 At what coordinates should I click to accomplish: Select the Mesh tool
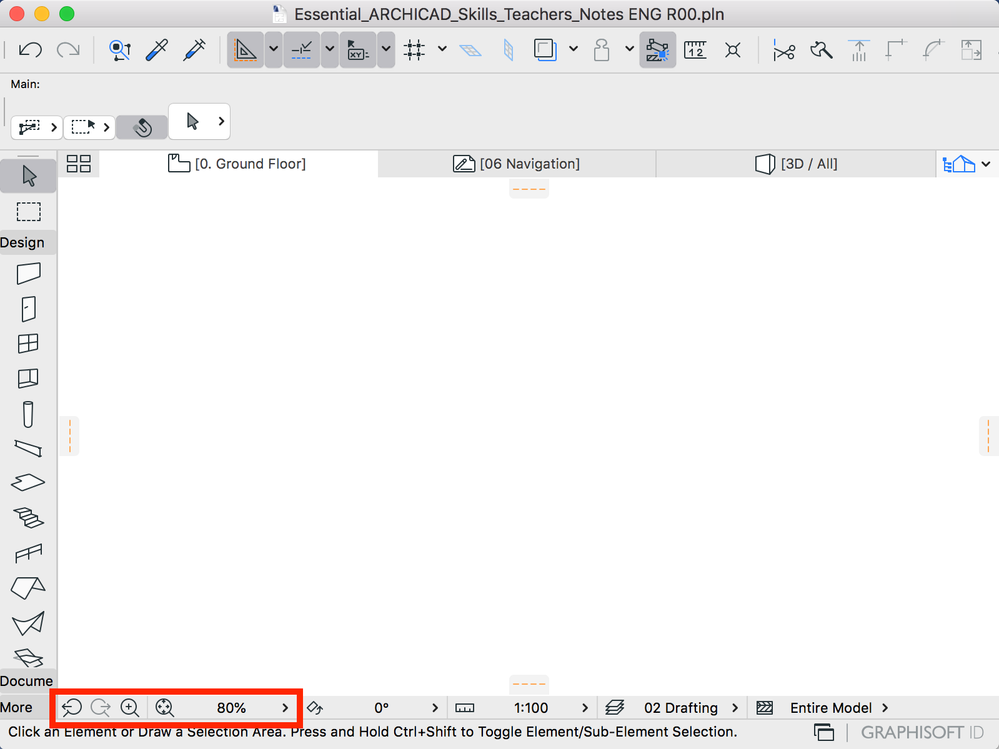pyautogui.click(x=28, y=657)
